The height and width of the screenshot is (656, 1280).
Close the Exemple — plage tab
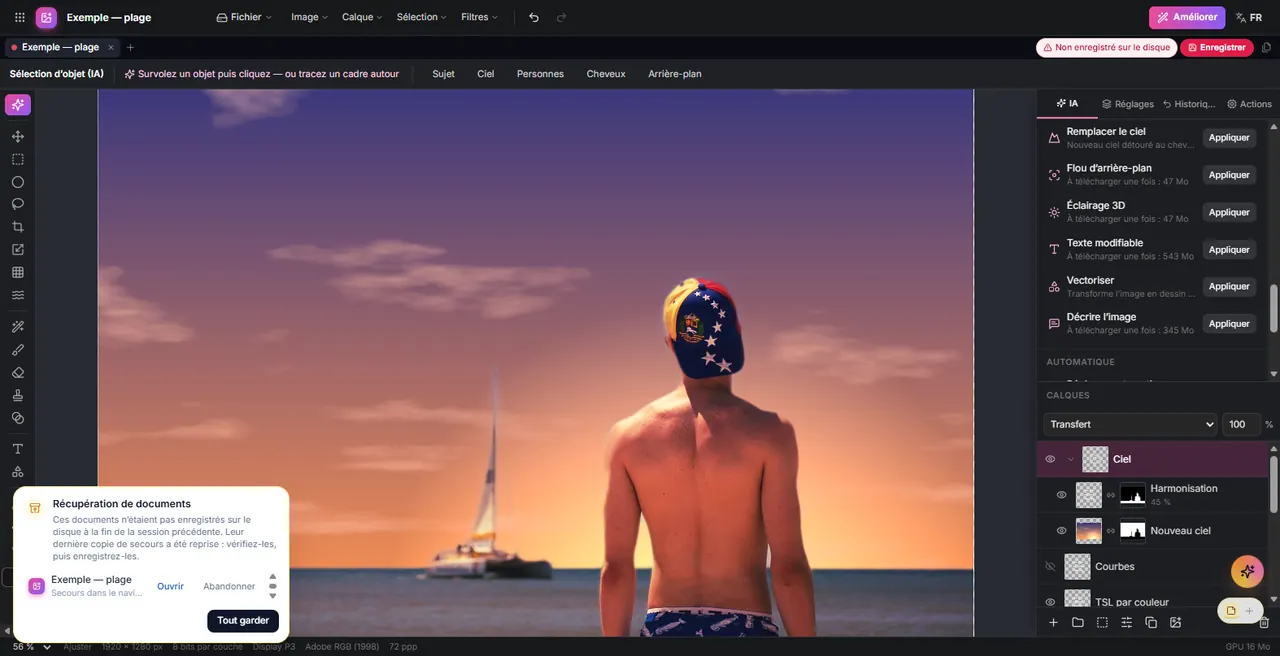[111, 47]
